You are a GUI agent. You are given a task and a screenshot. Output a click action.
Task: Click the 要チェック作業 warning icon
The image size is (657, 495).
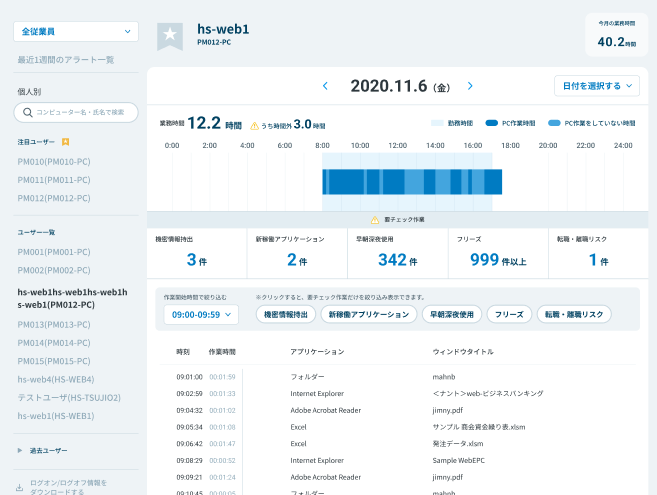(x=374, y=219)
